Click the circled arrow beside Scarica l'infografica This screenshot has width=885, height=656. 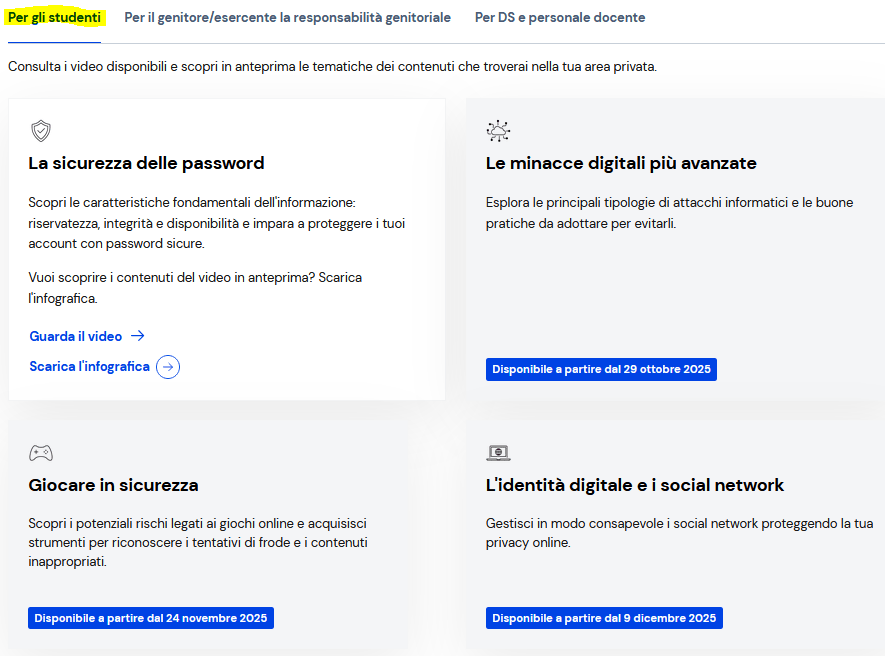(168, 367)
